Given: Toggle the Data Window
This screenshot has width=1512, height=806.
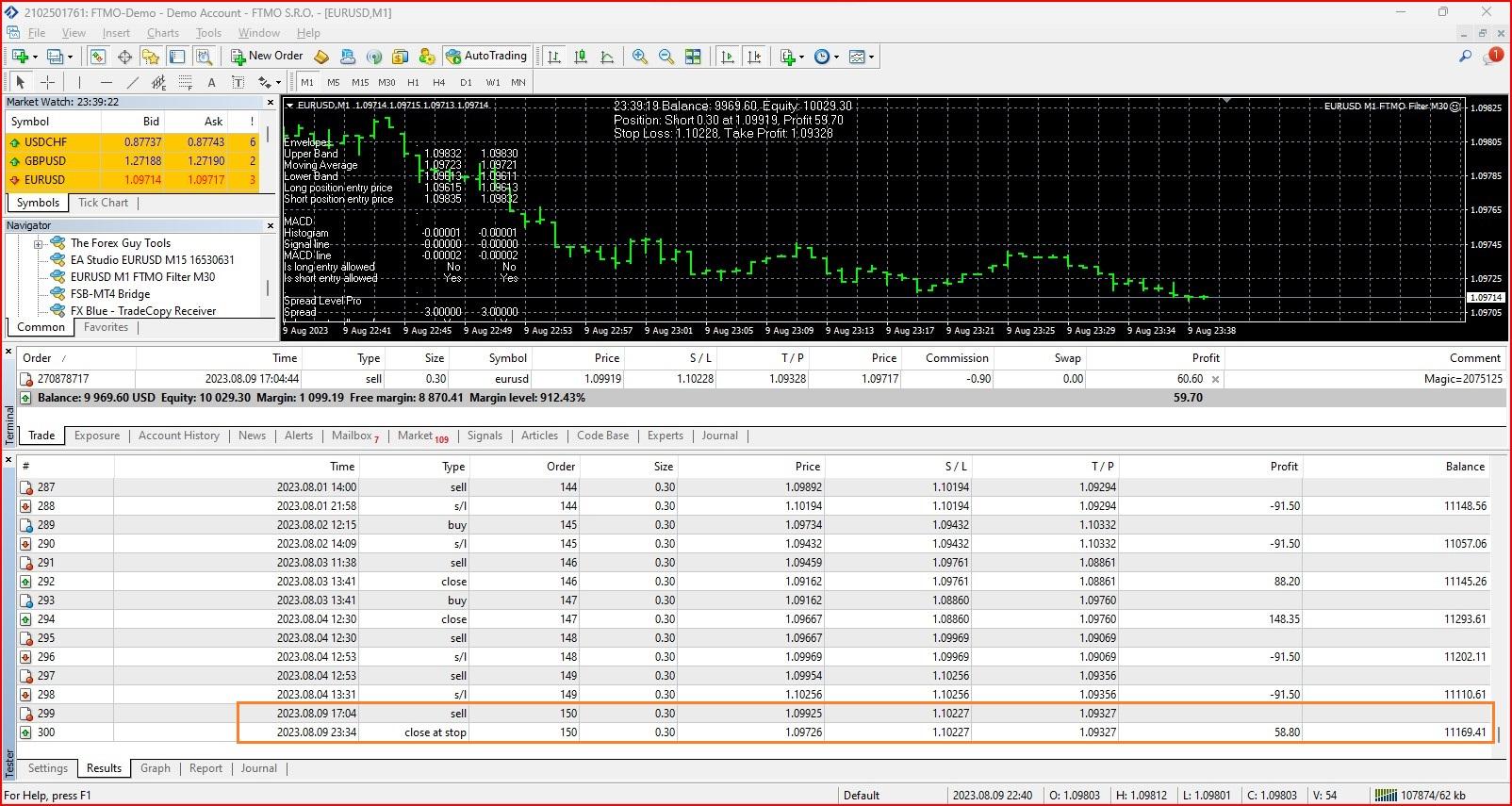Looking at the screenshot, I should 123,57.
